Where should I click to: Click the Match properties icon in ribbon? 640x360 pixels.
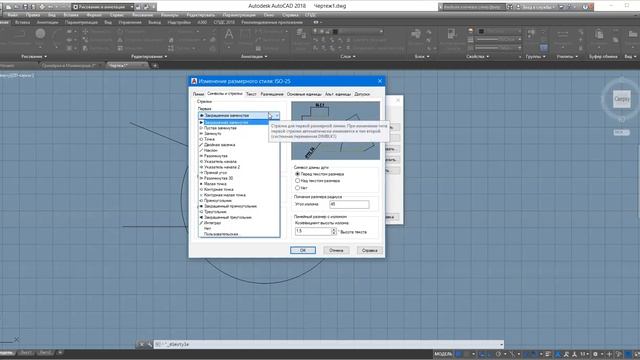[x=451, y=34]
